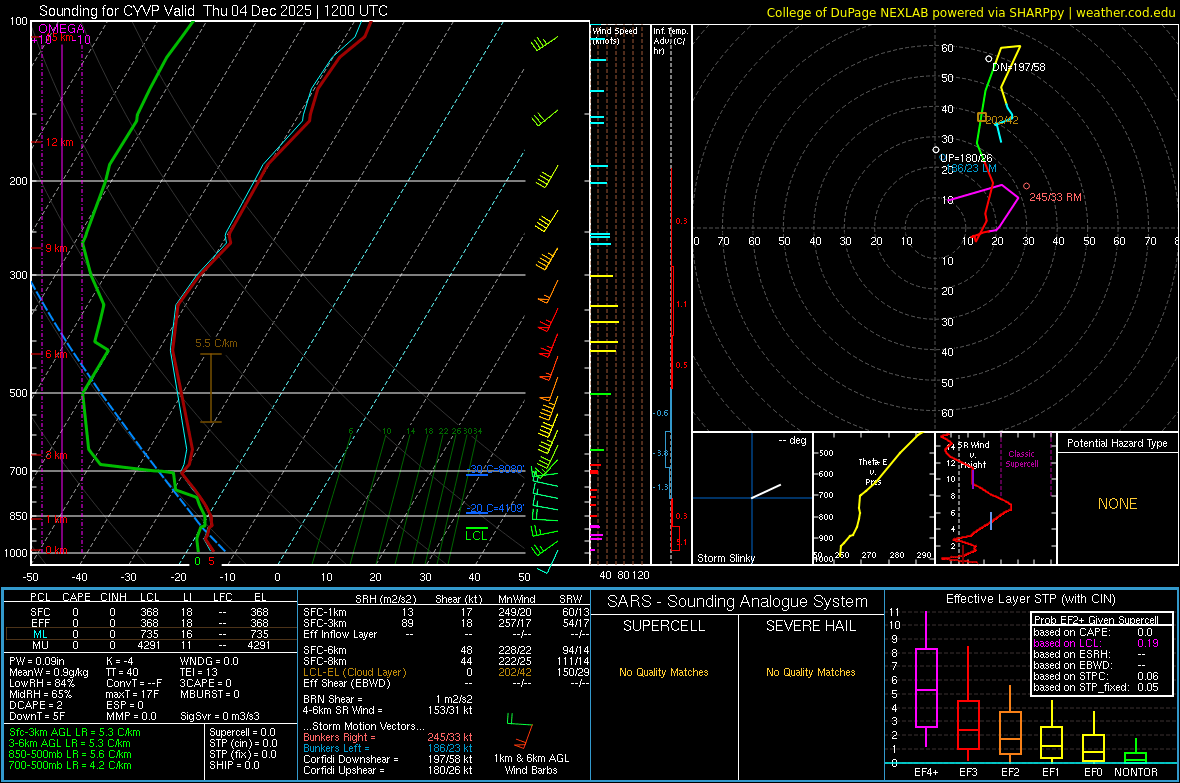Click the 4-6km SR Wind value
Viewport: 1180px width, 783px height.
tap(388, 710)
